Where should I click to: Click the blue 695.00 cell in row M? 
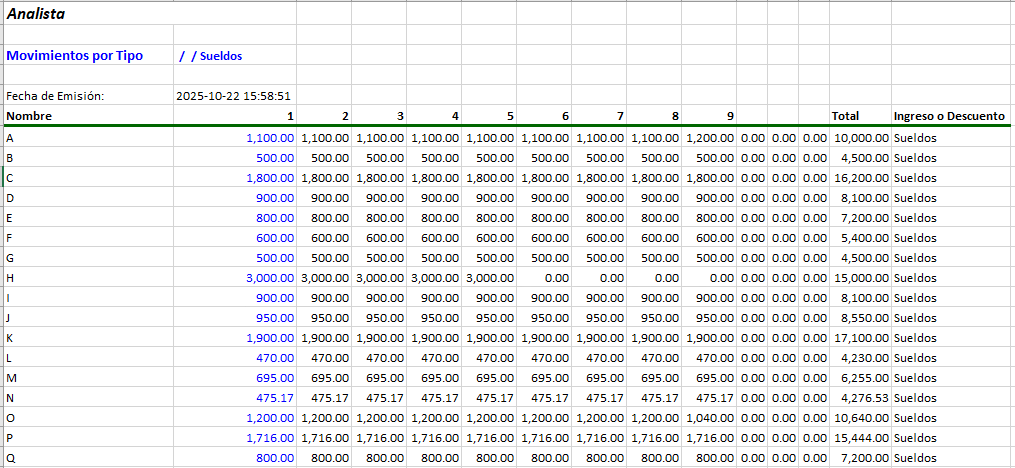tap(276, 378)
